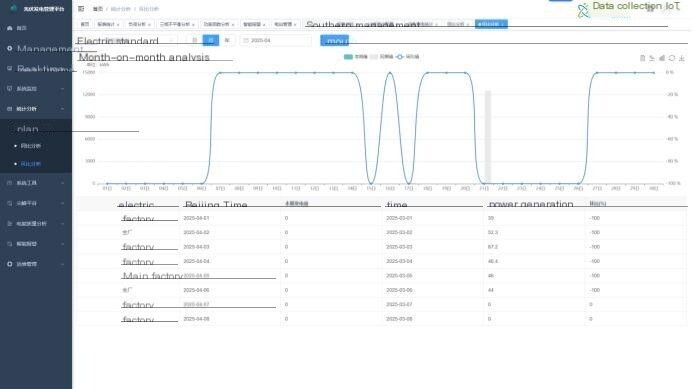Expand the 智能预警 sidebar menu arrow

(62, 244)
